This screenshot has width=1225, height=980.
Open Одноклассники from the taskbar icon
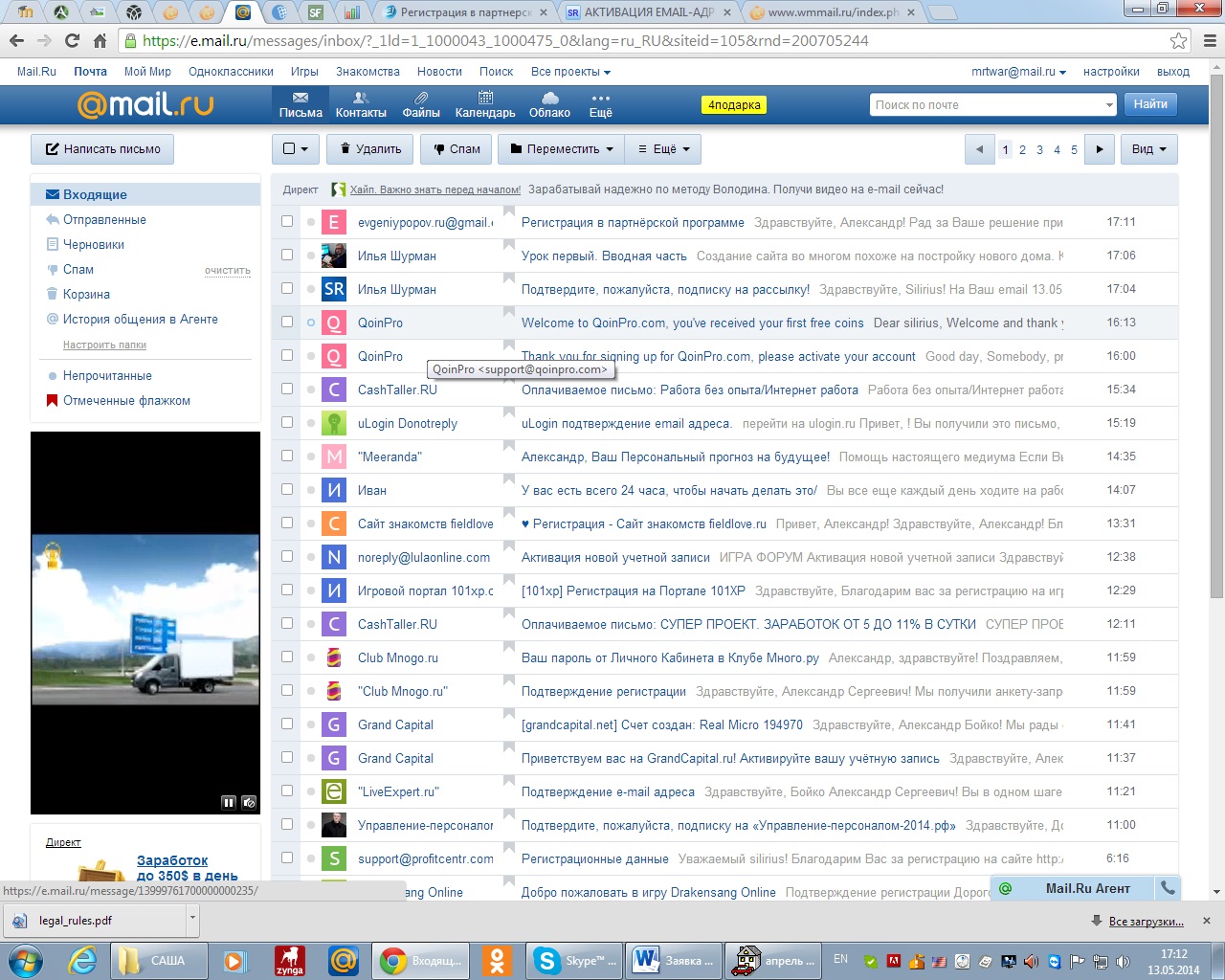(496, 960)
